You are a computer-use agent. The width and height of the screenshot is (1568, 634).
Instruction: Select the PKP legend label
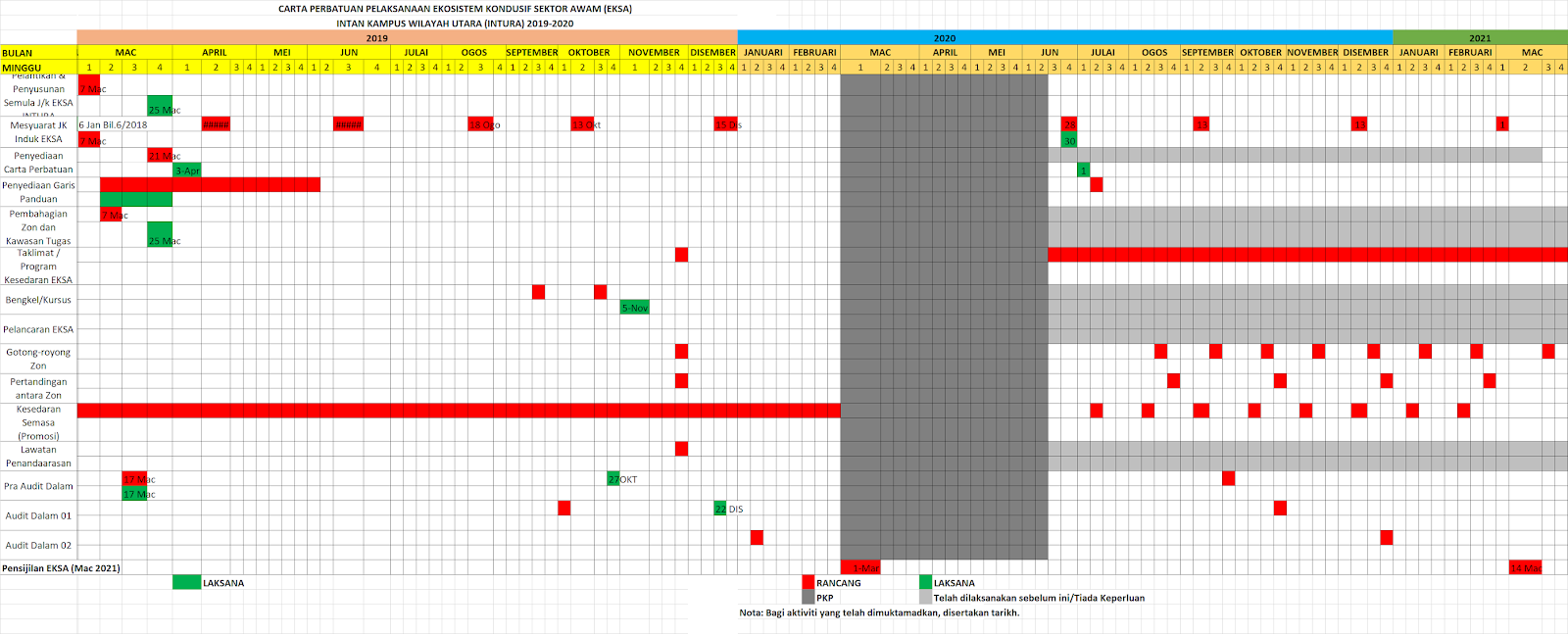(825, 598)
